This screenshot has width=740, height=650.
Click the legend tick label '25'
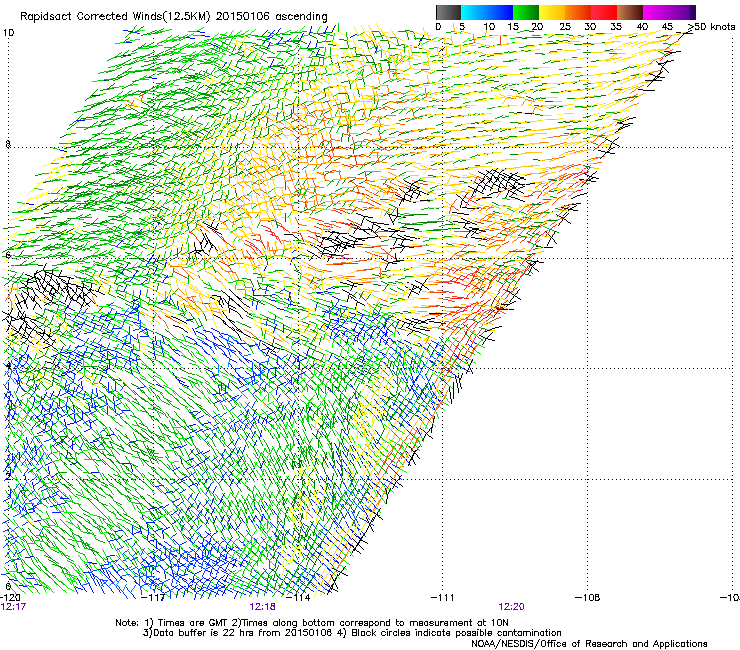pos(564,27)
